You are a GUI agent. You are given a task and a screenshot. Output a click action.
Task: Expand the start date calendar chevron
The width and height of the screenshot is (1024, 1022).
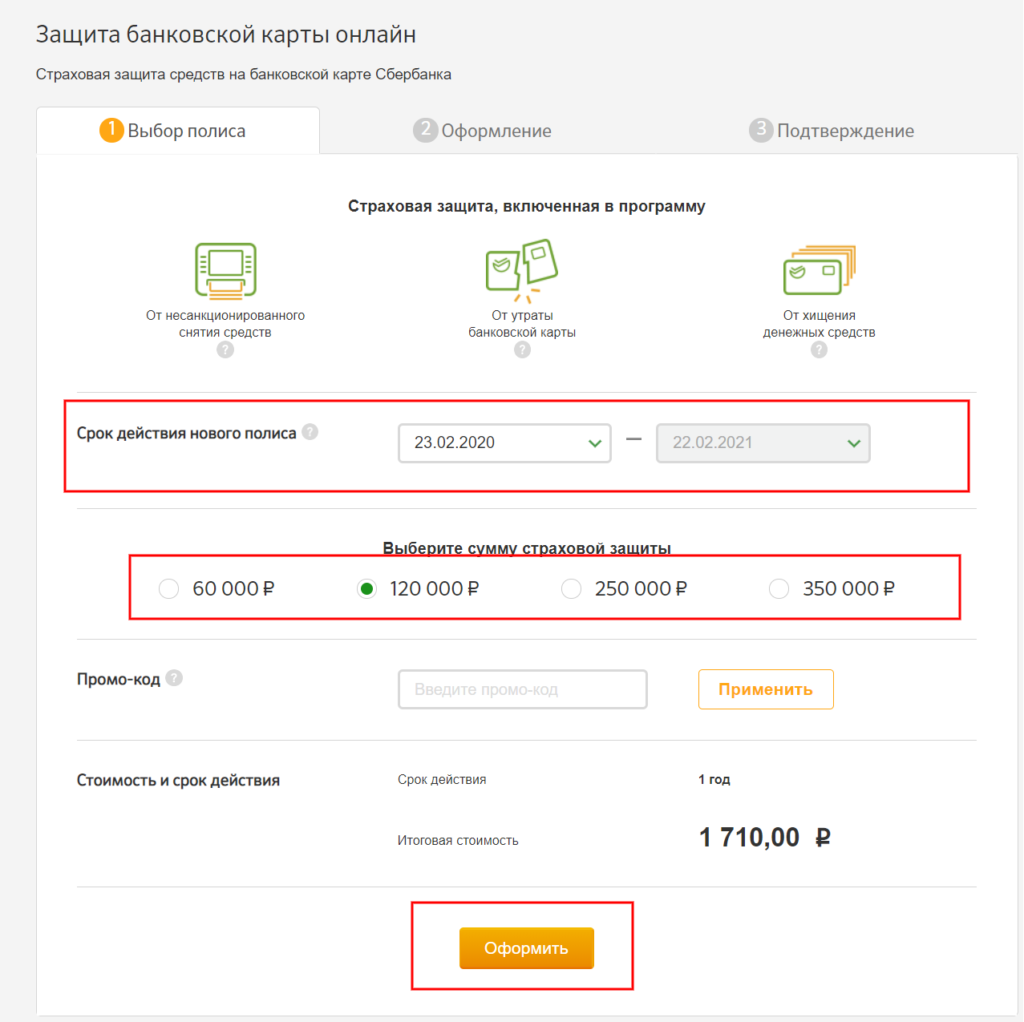pos(595,443)
